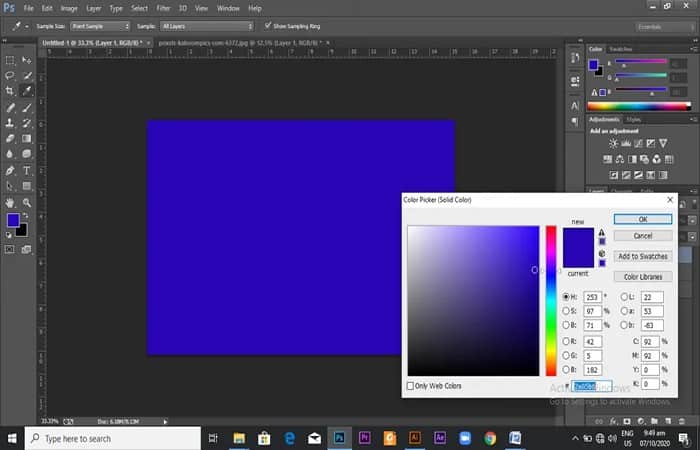Open the File menu

click(29, 8)
